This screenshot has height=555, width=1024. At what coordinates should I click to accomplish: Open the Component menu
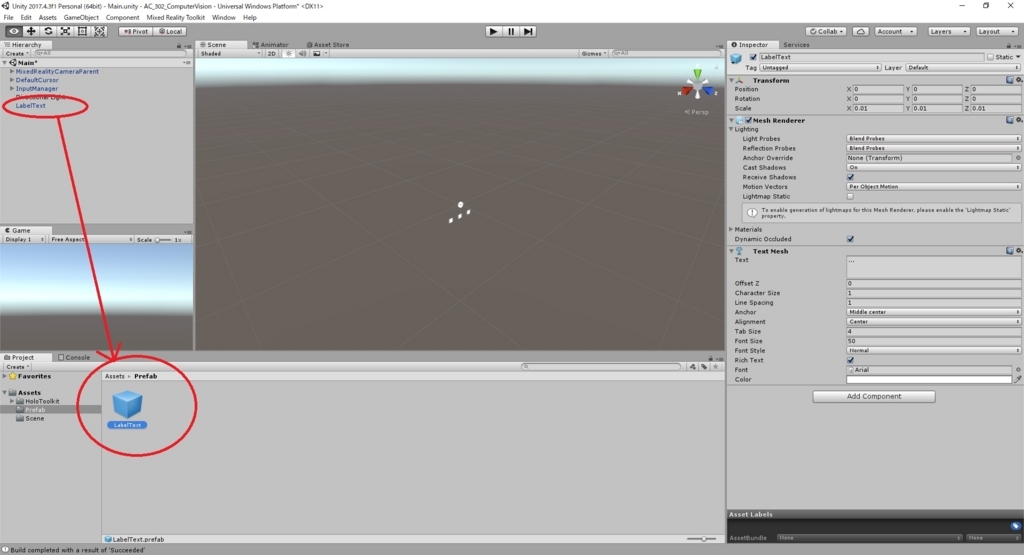[122, 18]
